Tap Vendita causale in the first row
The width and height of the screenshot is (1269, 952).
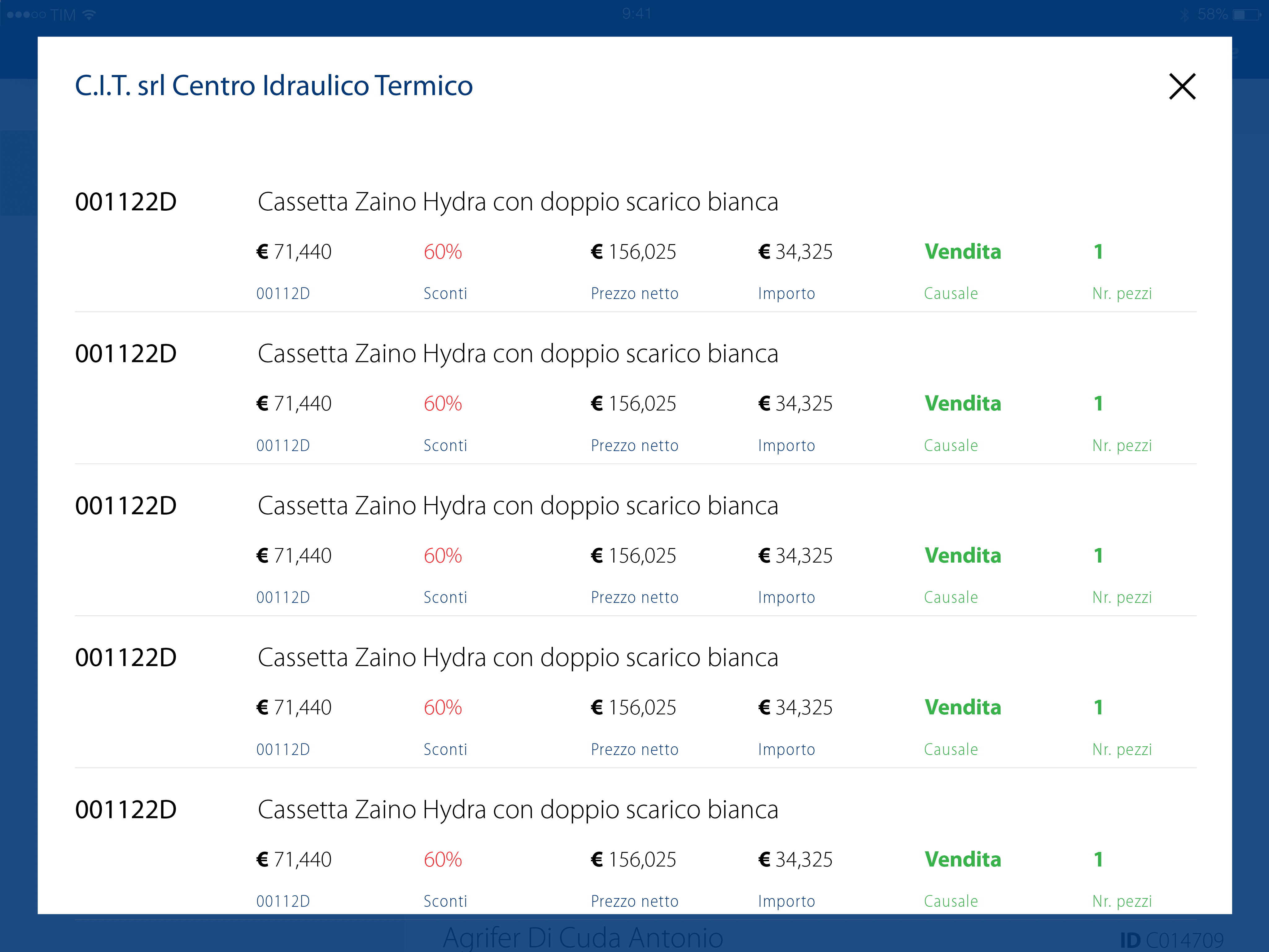[x=963, y=252]
